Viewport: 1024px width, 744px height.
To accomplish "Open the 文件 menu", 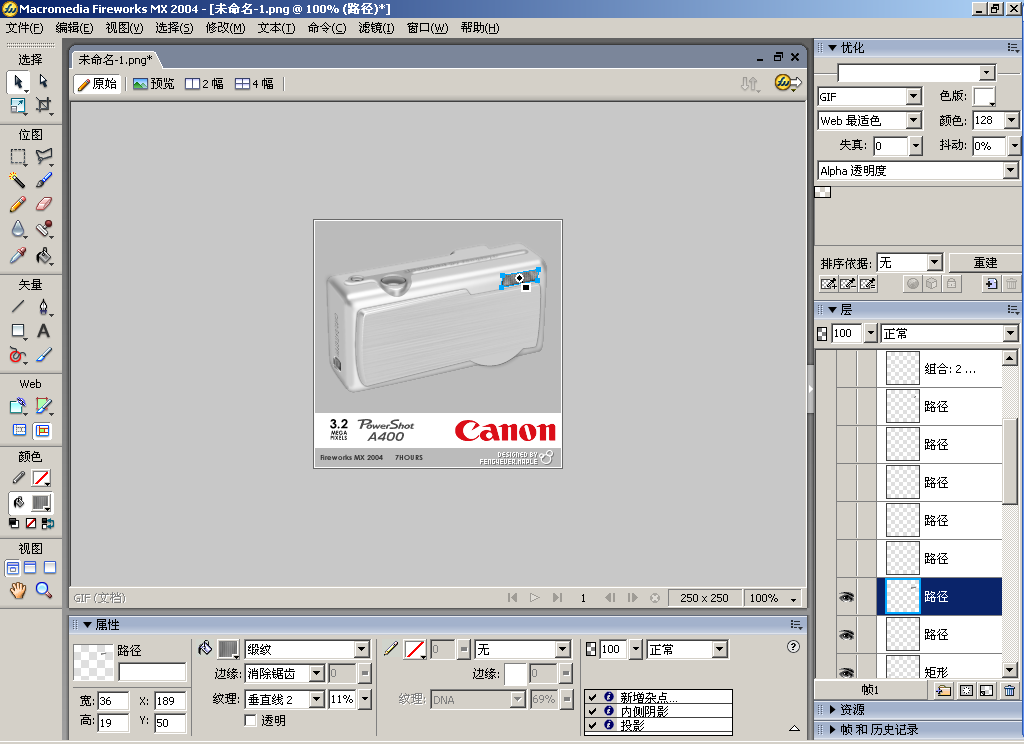I will point(24,28).
